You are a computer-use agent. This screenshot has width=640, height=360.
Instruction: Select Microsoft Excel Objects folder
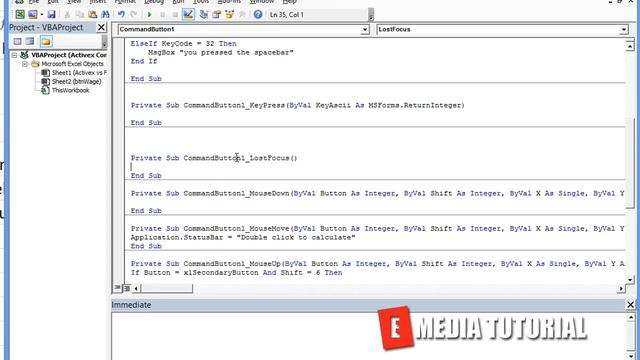pyautogui.click(x=72, y=64)
